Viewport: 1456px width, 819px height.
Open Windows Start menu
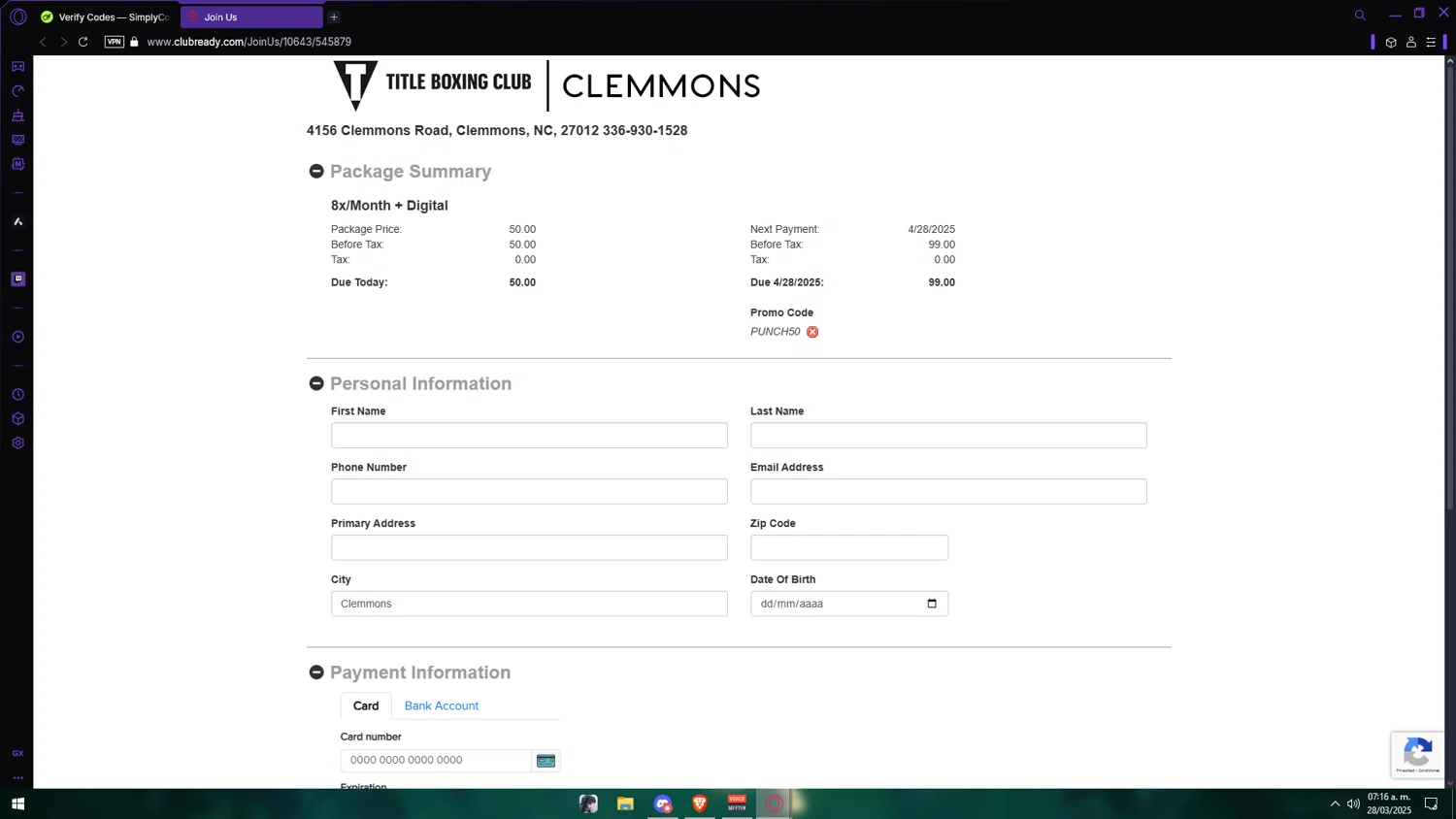click(17, 803)
